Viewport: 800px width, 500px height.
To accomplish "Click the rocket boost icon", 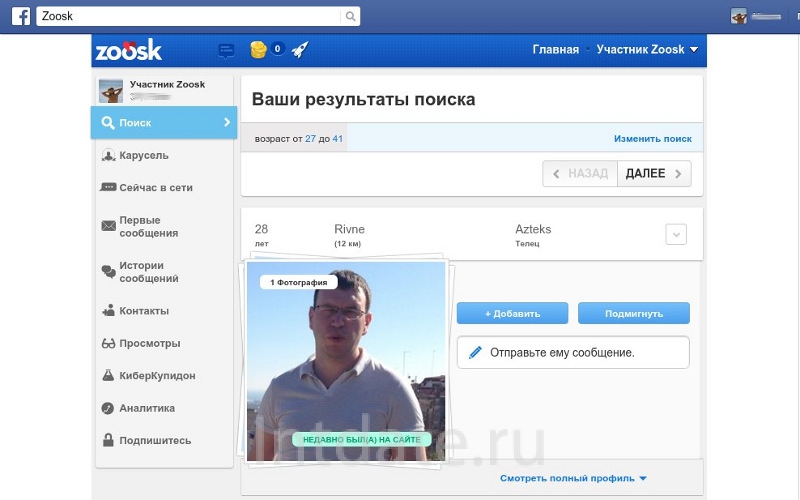I will [x=300, y=49].
